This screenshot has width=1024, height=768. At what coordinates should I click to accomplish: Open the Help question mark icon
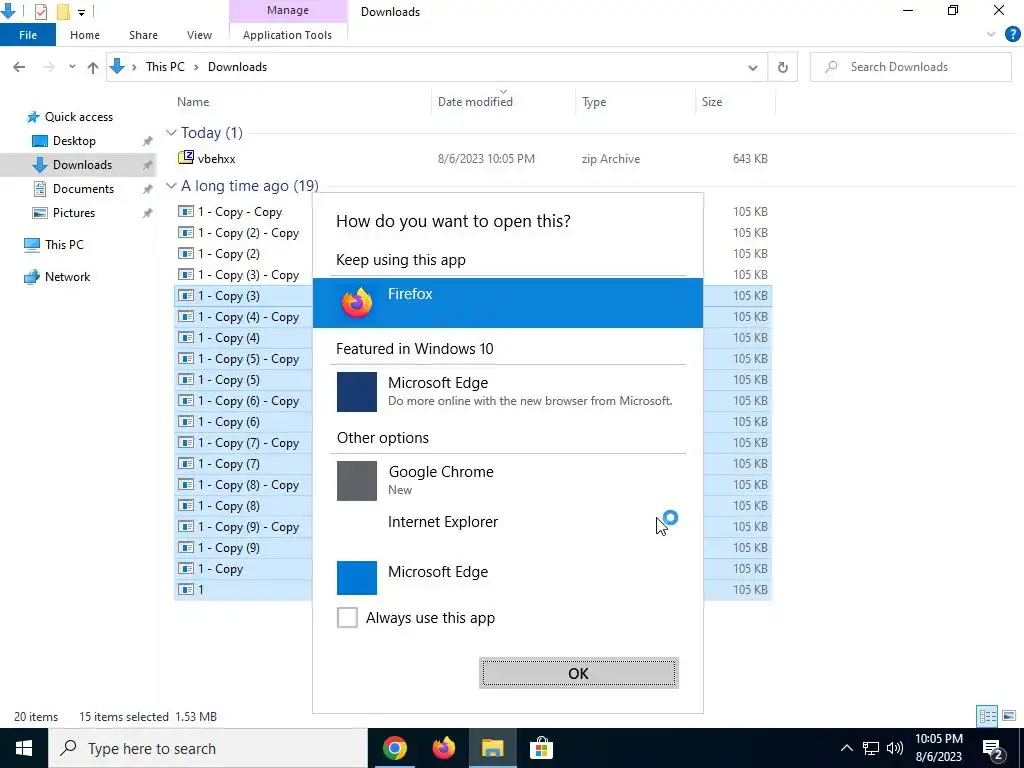(x=1012, y=35)
